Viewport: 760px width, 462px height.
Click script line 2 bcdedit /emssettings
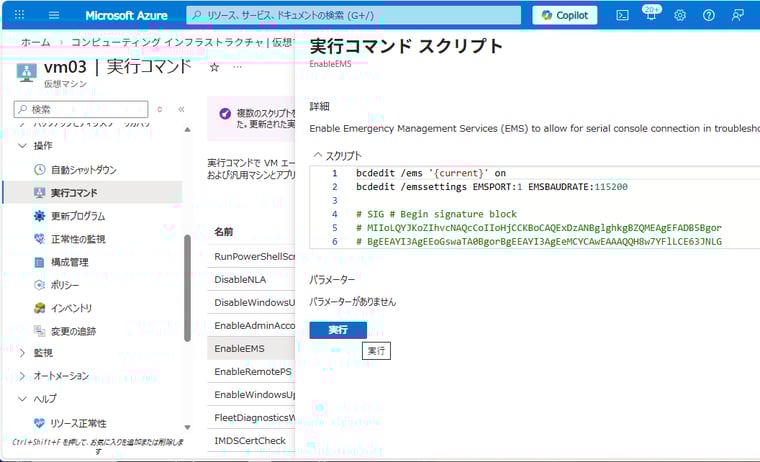pos(491,187)
